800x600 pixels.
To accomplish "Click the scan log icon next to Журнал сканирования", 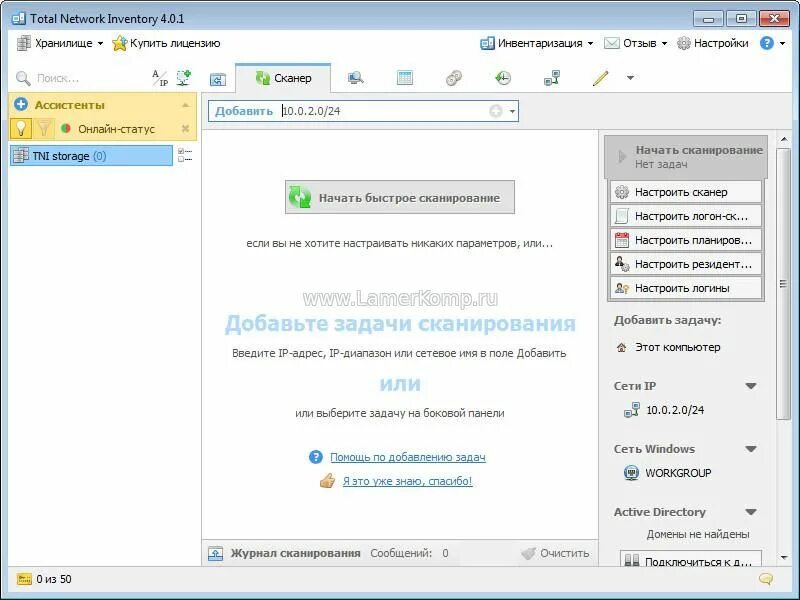I will [x=215, y=553].
